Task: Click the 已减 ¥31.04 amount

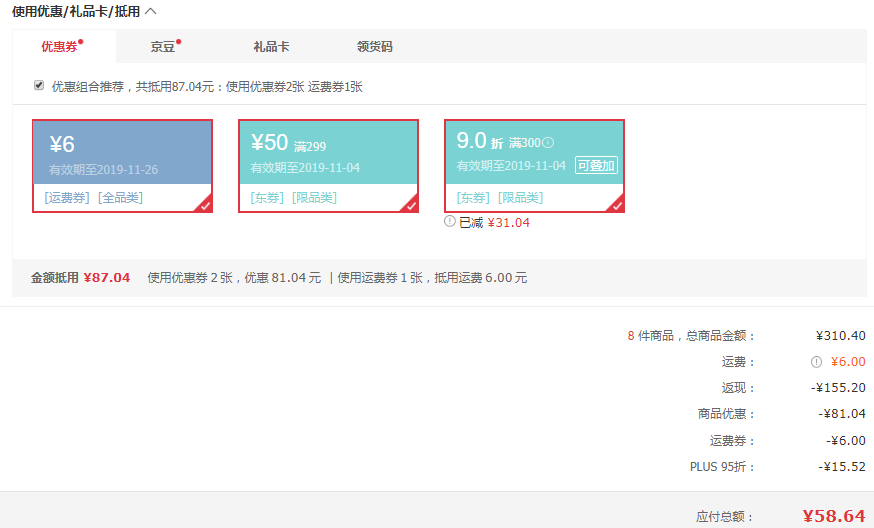Action: click(x=508, y=222)
